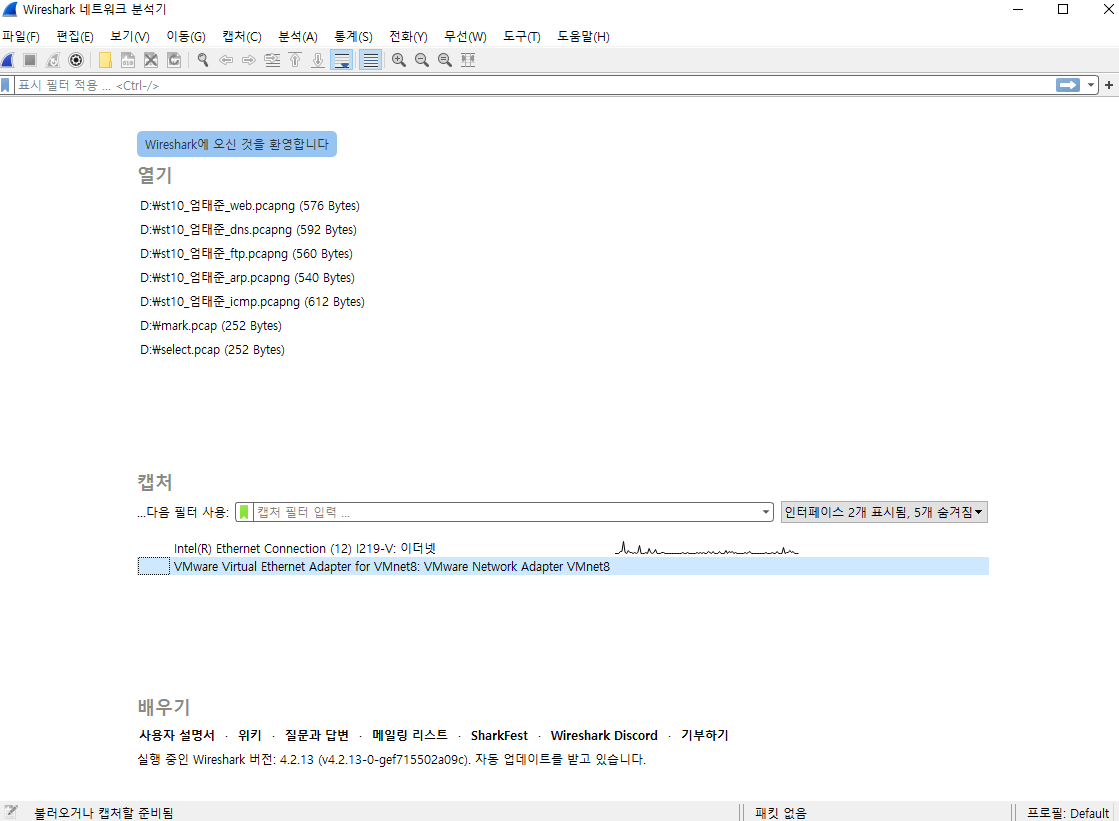The image size is (1119, 821).
Task: Open recent file st10_엄태준_arp.pcapng
Action: 247,278
